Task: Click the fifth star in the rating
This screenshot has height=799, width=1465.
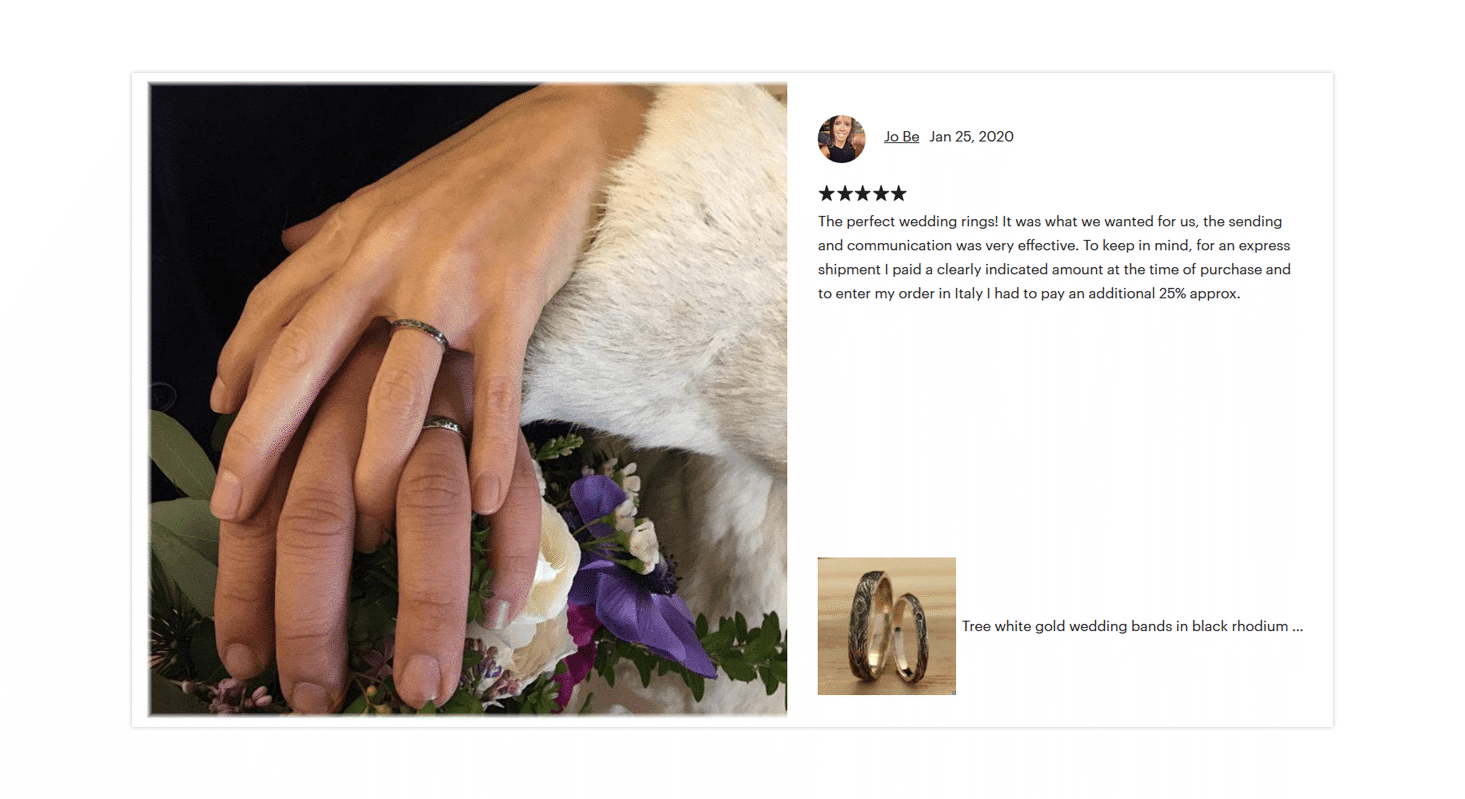Action: click(898, 194)
